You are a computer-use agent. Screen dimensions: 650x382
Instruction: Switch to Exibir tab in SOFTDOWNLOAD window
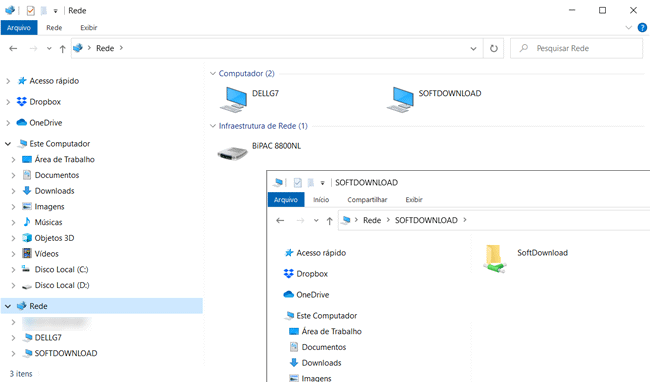coord(414,200)
